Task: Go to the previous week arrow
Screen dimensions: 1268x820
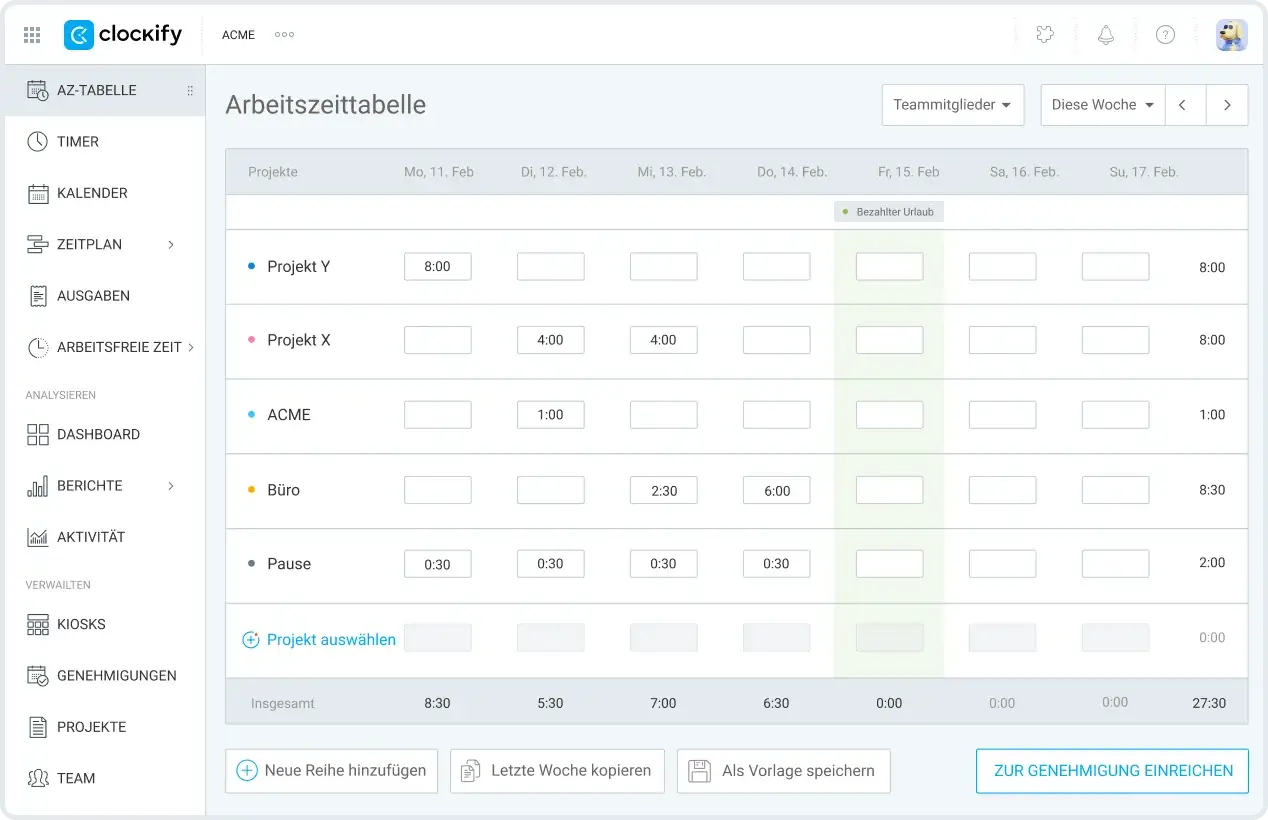Action: (x=1184, y=105)
